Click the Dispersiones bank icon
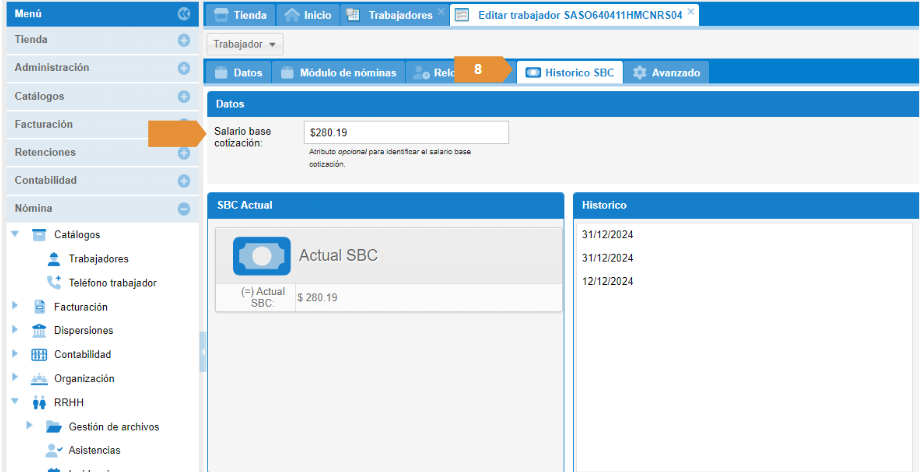The height and width of the screenshot is (472, 920). click(40, 331)
